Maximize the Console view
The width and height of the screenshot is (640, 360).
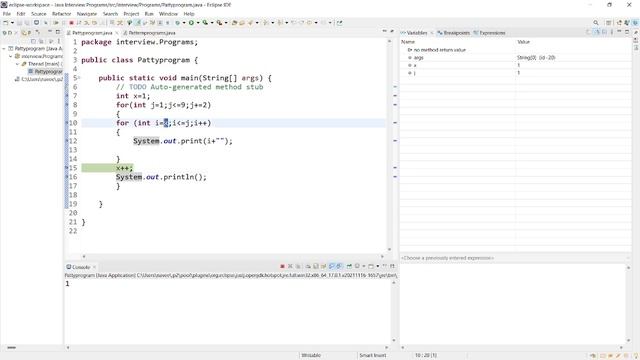point(392,266)
